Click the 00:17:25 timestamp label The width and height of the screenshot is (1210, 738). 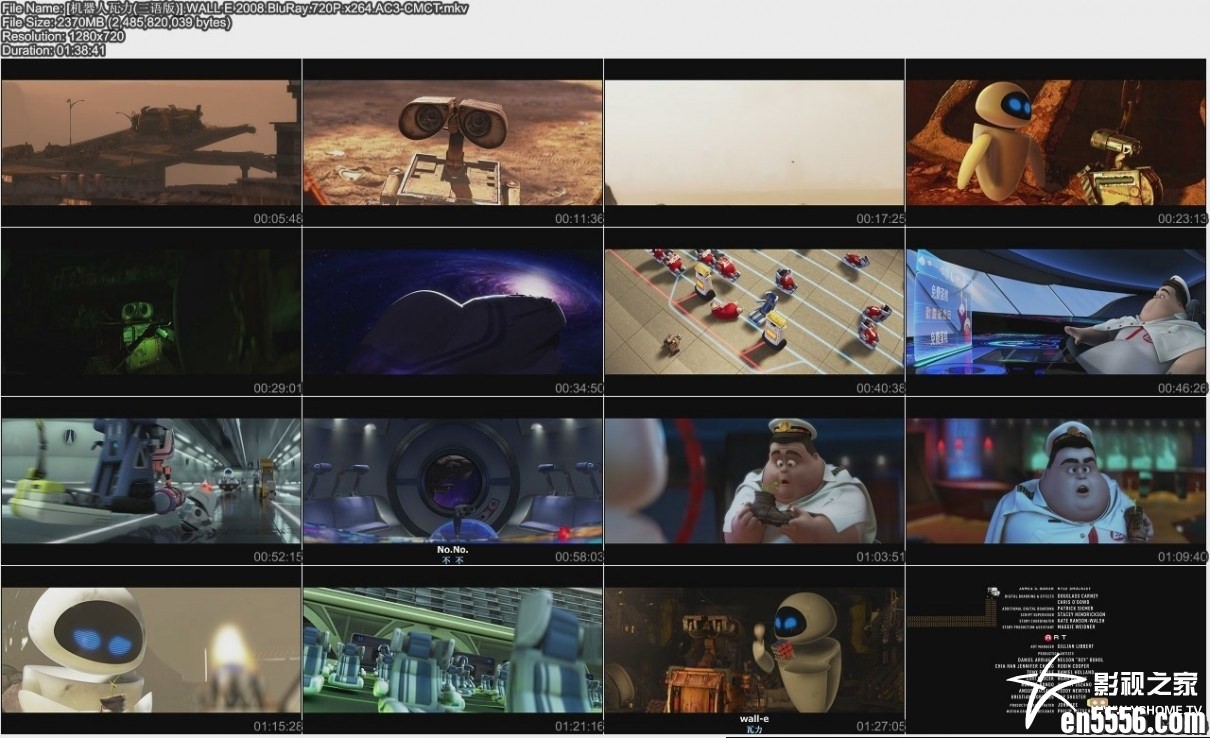pos(881,218)
